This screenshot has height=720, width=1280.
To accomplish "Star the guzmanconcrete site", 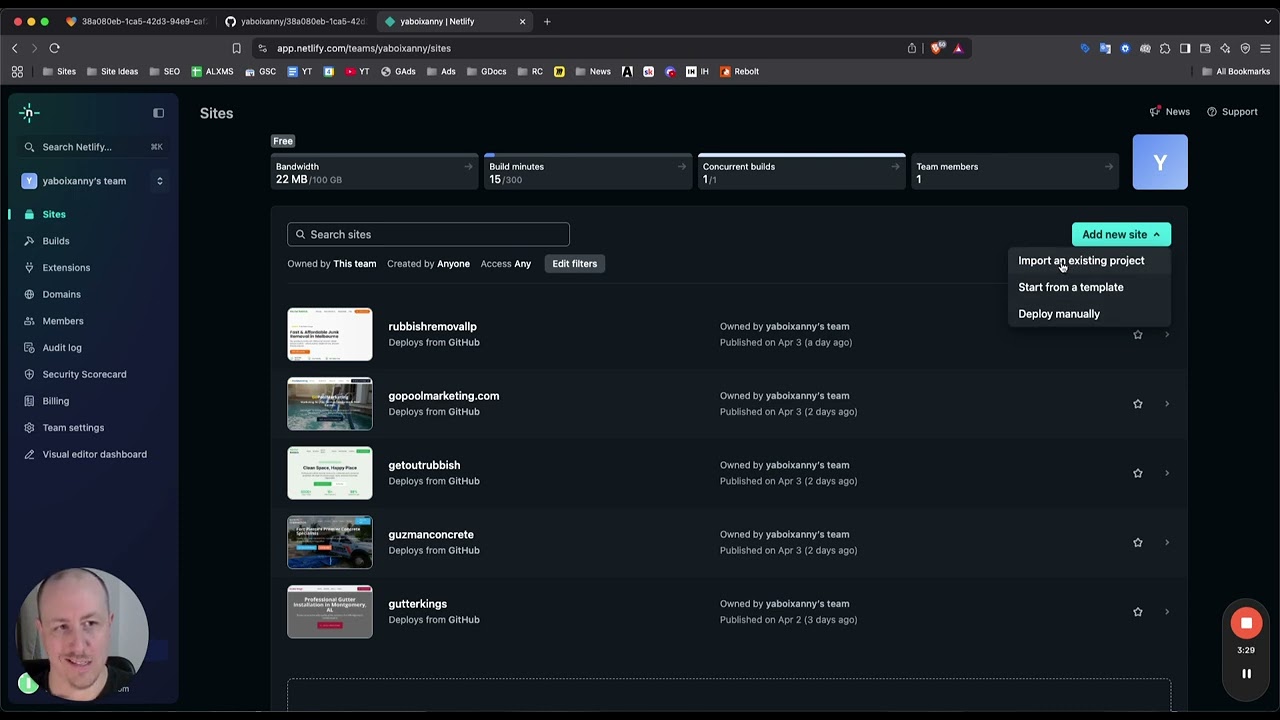I will tap(1137, 543).
